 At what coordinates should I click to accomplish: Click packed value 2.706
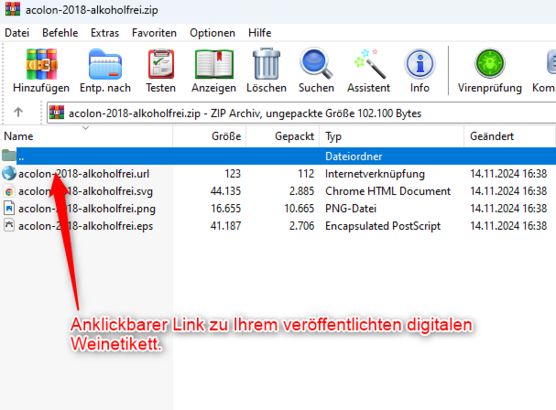point(302,226)
